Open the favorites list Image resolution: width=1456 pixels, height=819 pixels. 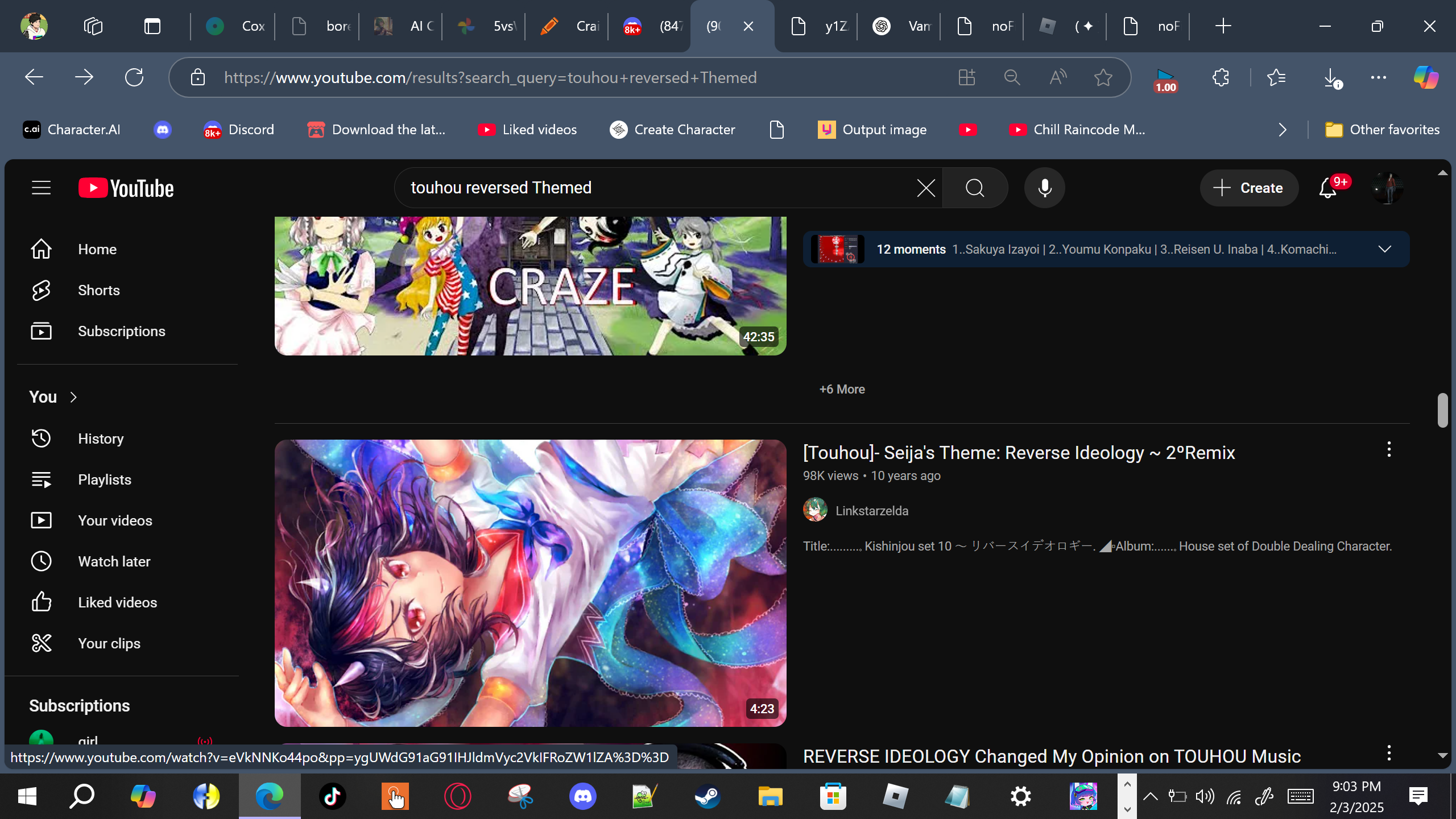[x=1276, y=77]
